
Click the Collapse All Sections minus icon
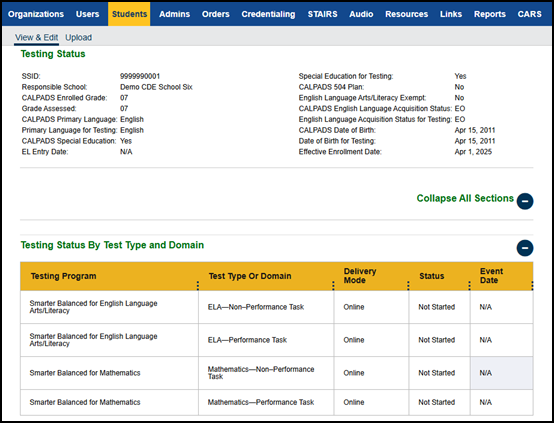(525, 201)
